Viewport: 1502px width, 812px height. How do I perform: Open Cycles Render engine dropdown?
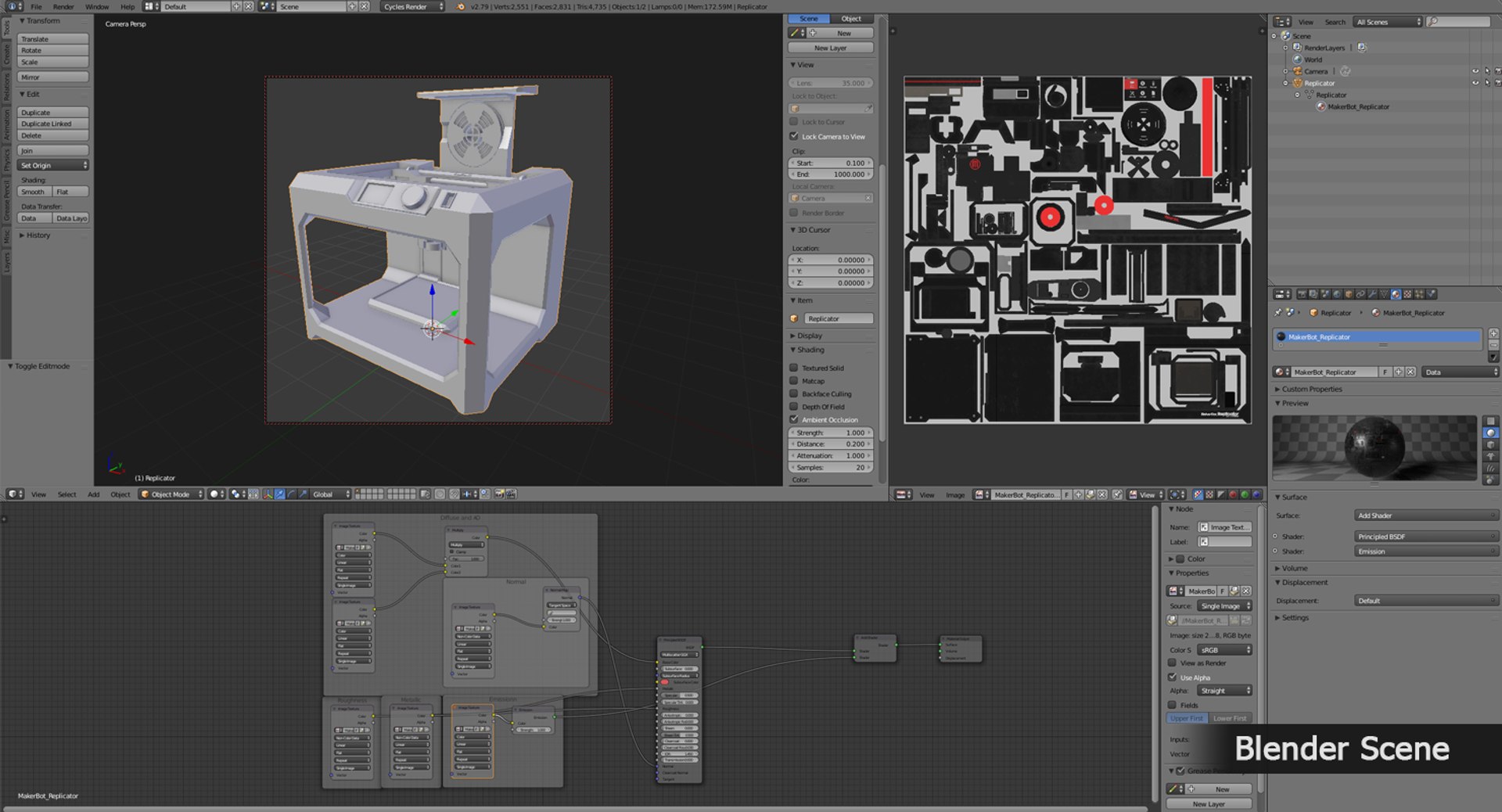point(413,6)
